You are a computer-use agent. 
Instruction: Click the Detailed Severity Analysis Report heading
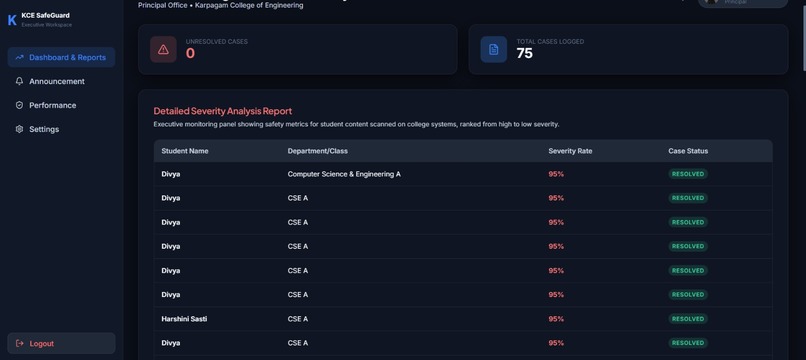[223, 111]
